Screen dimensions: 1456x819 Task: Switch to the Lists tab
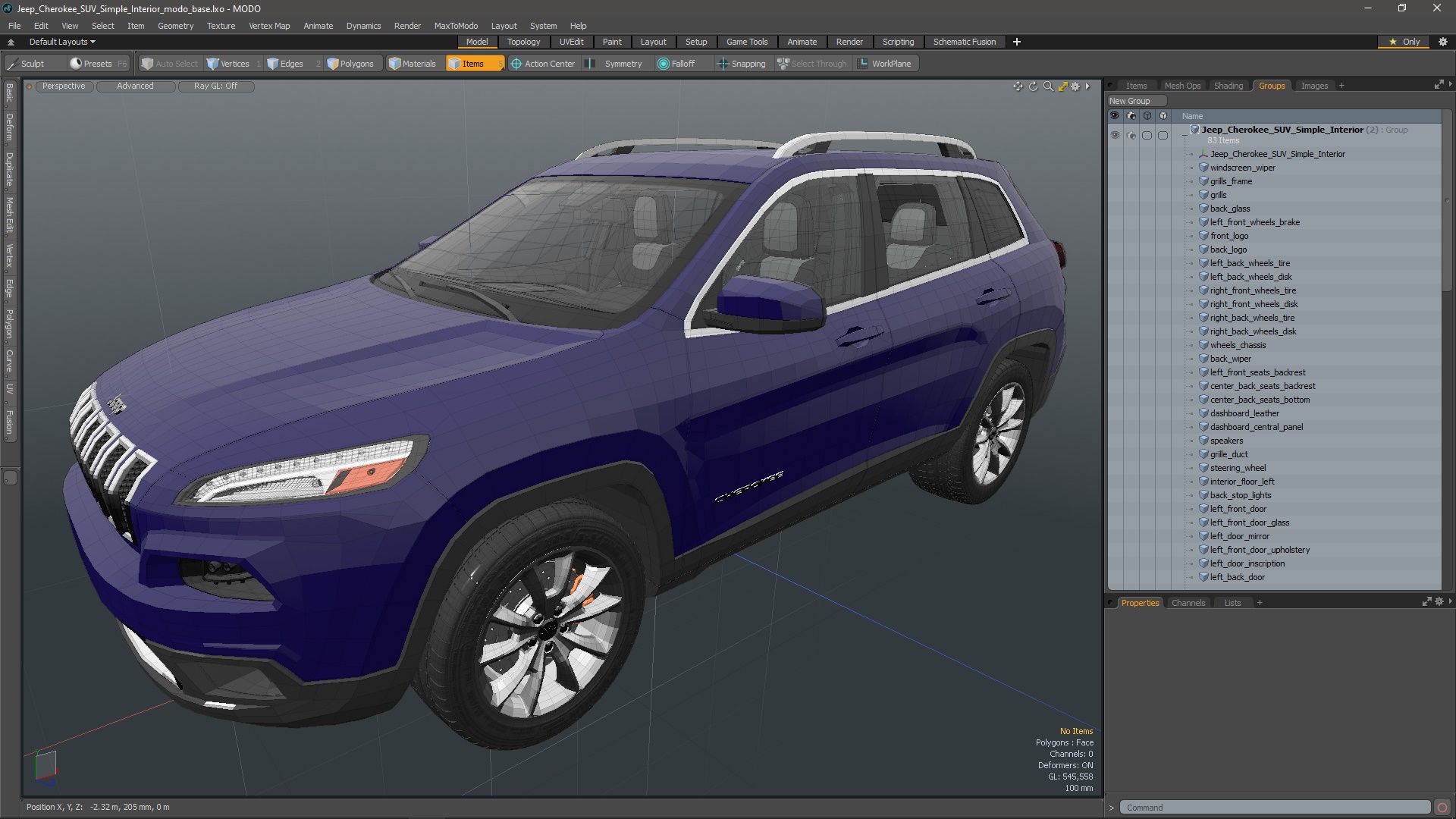[1232, 603]
